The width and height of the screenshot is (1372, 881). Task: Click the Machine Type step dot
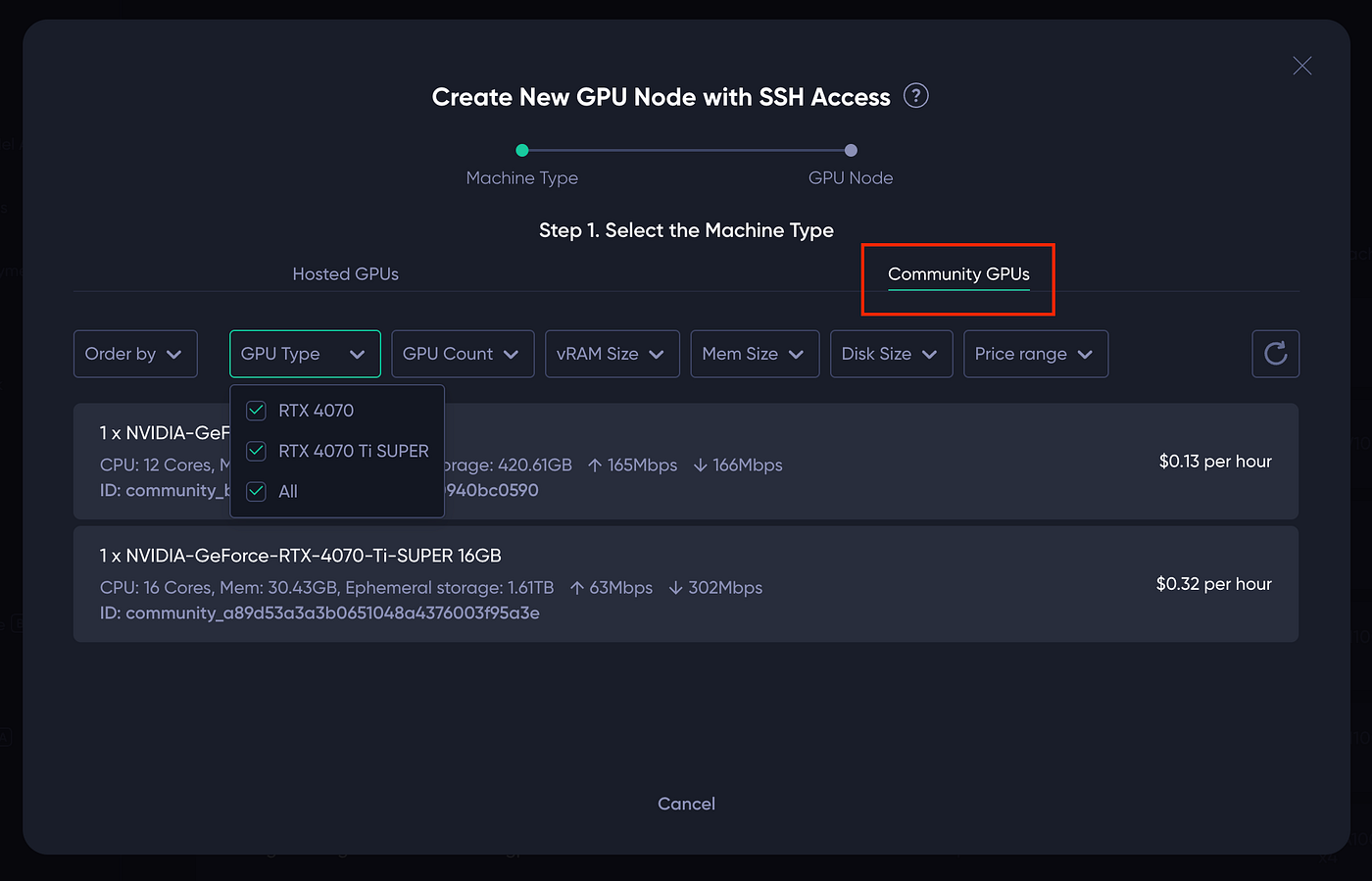pos(522,150)
